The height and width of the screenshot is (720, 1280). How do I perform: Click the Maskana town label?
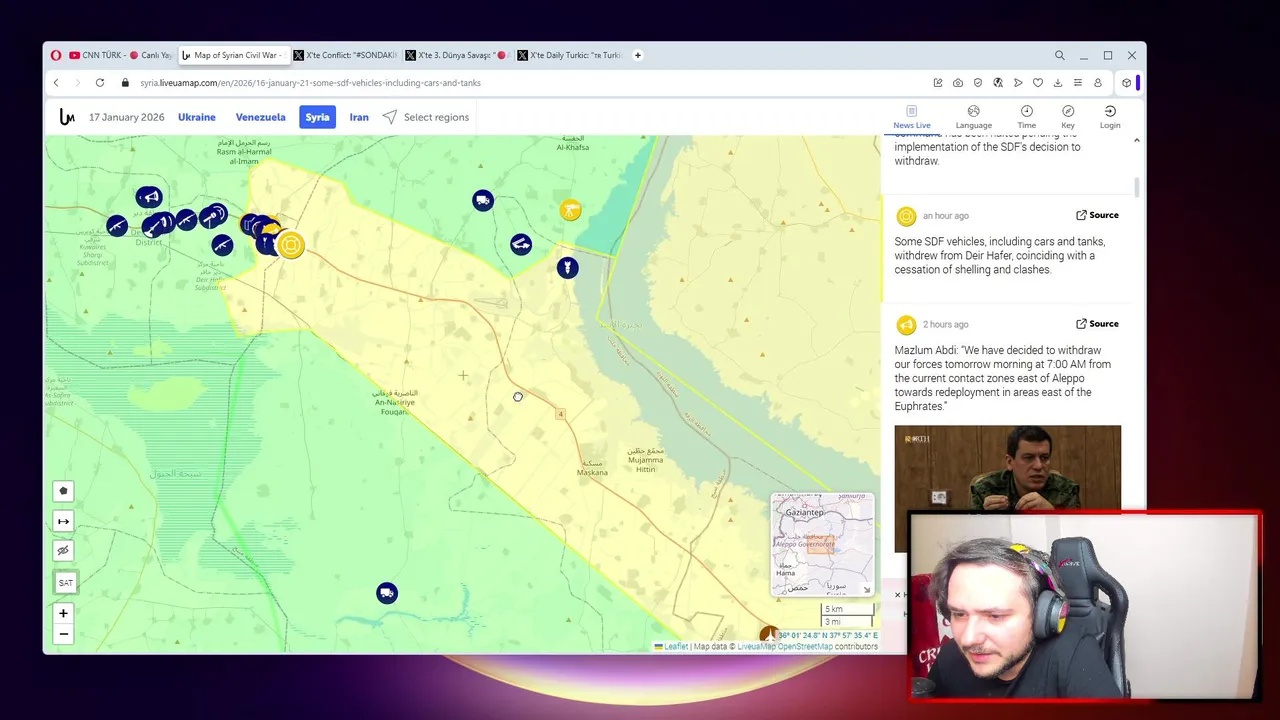click(x=592, y=469)
